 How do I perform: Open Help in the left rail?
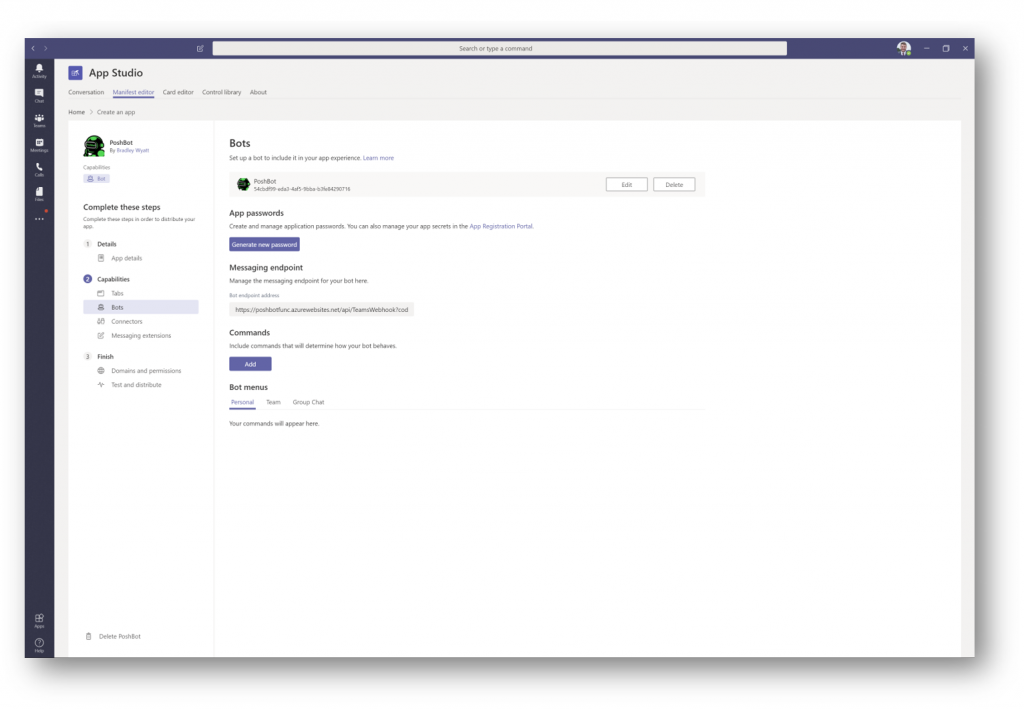point(39,645)
